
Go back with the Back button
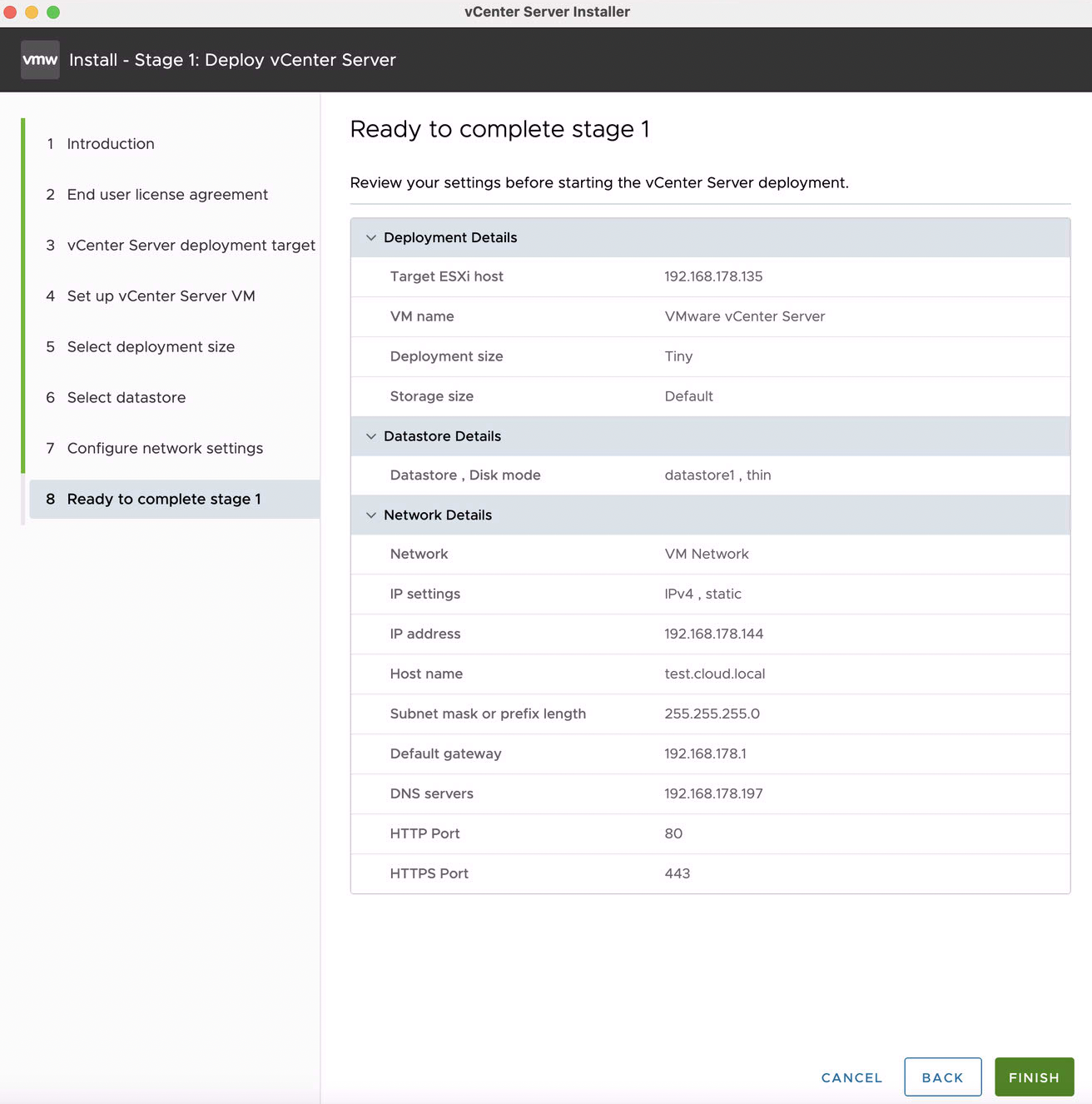[942, 1077]
